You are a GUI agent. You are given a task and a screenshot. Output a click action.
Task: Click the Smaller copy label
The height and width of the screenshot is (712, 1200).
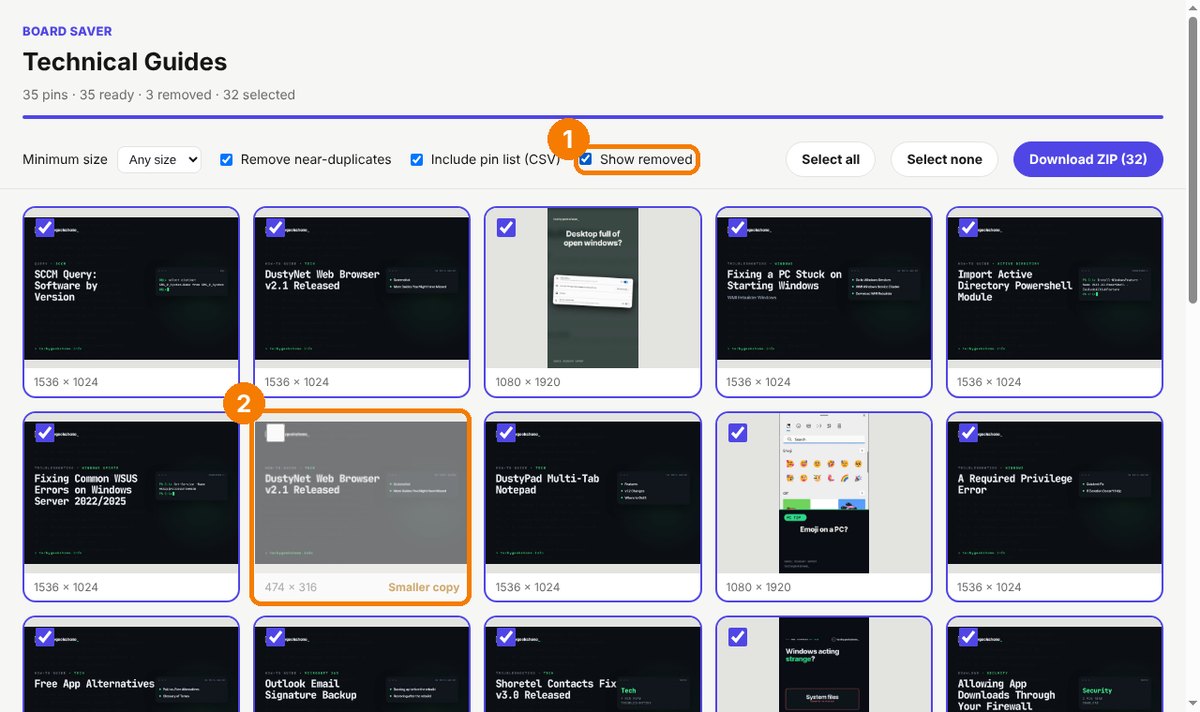click(x=424, y=587)
